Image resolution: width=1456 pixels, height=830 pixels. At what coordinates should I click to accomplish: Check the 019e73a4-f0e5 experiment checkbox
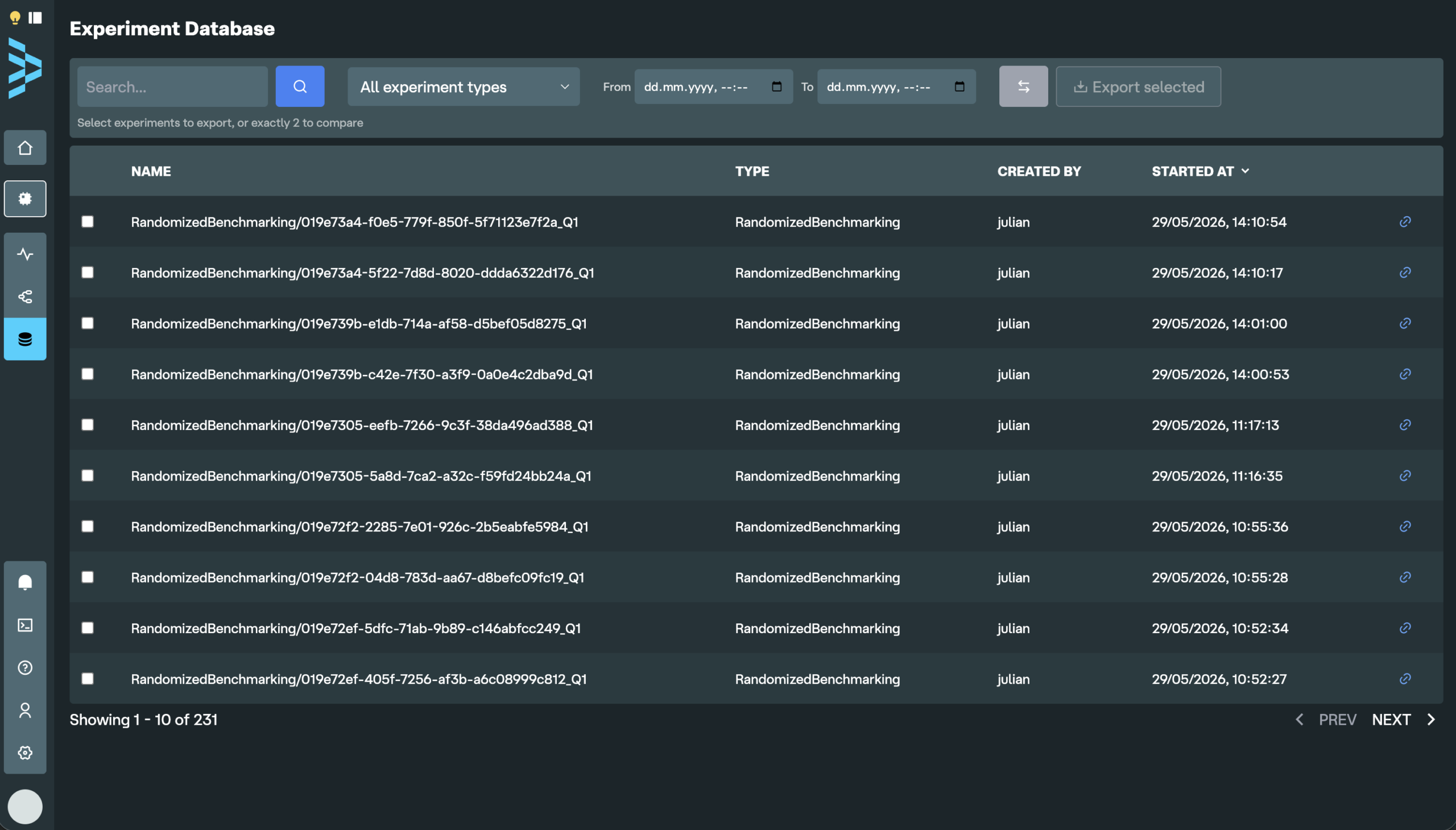pos(87,222)
